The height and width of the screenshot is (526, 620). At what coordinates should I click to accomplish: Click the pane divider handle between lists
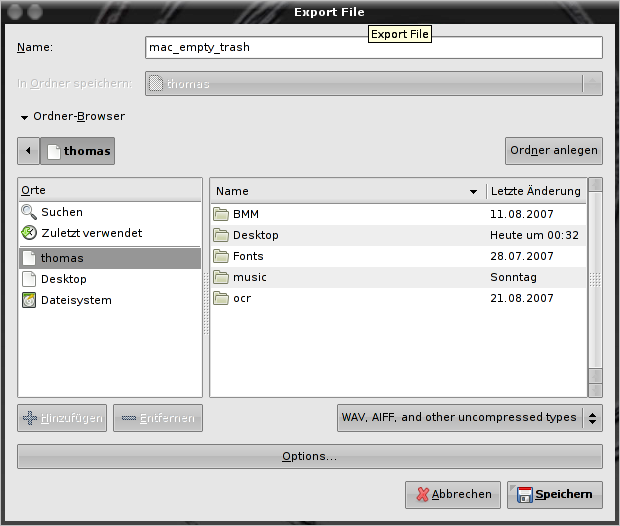pyautogui.click(x=206, y=303)
